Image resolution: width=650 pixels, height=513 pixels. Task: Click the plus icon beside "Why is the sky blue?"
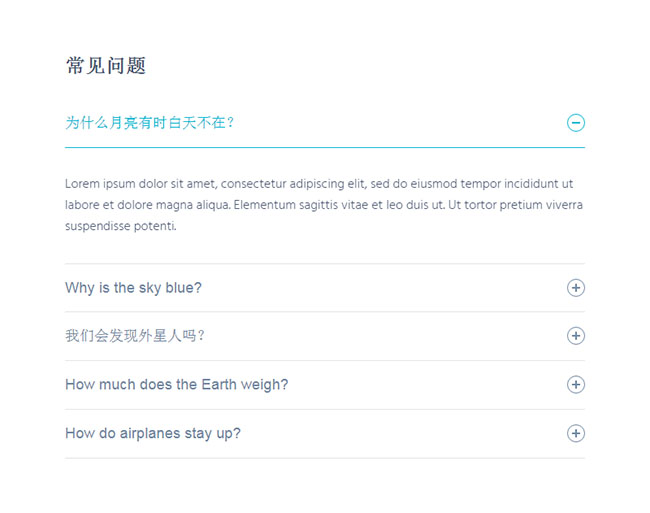point(576,288)
